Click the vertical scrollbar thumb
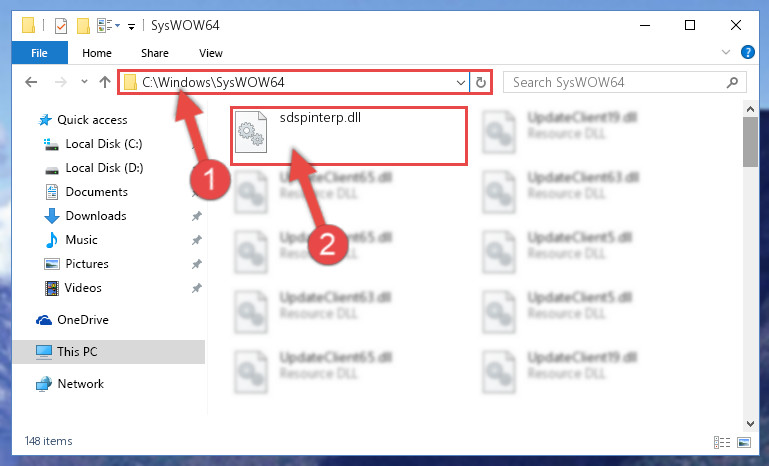This screenshot has height=466, width=769. coord(750,142)
